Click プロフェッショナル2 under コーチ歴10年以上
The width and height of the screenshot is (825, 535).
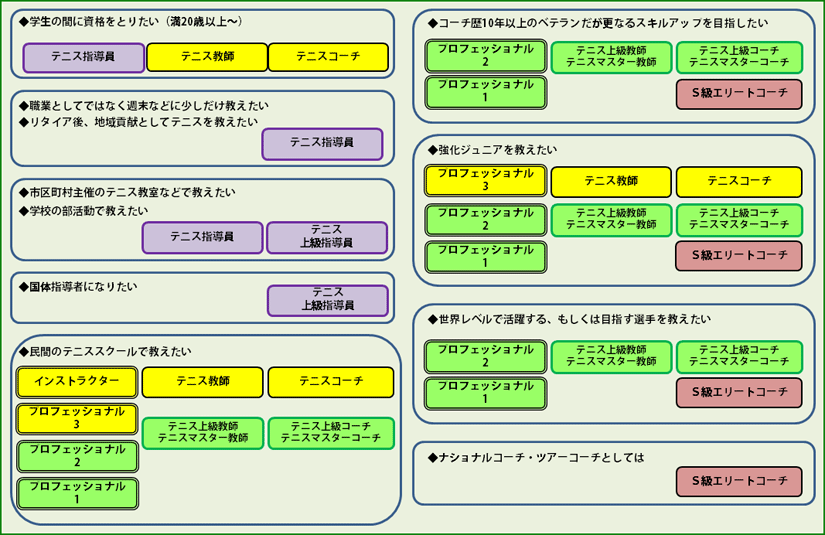pyautogui.click(x=485, y=56)
